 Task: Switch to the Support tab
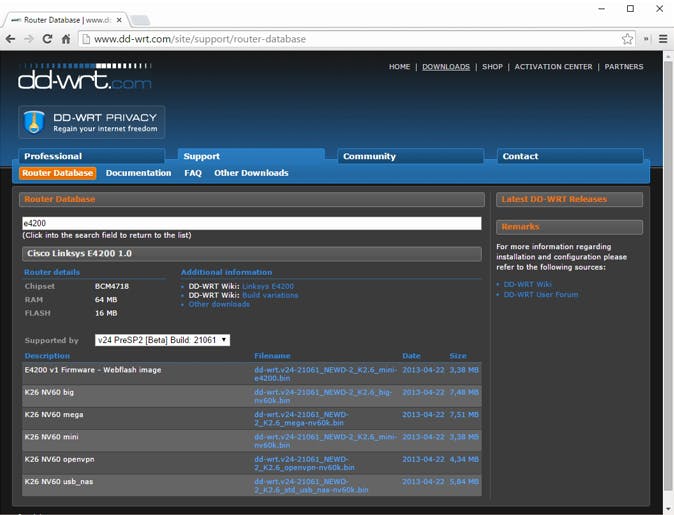pos(251,156)
